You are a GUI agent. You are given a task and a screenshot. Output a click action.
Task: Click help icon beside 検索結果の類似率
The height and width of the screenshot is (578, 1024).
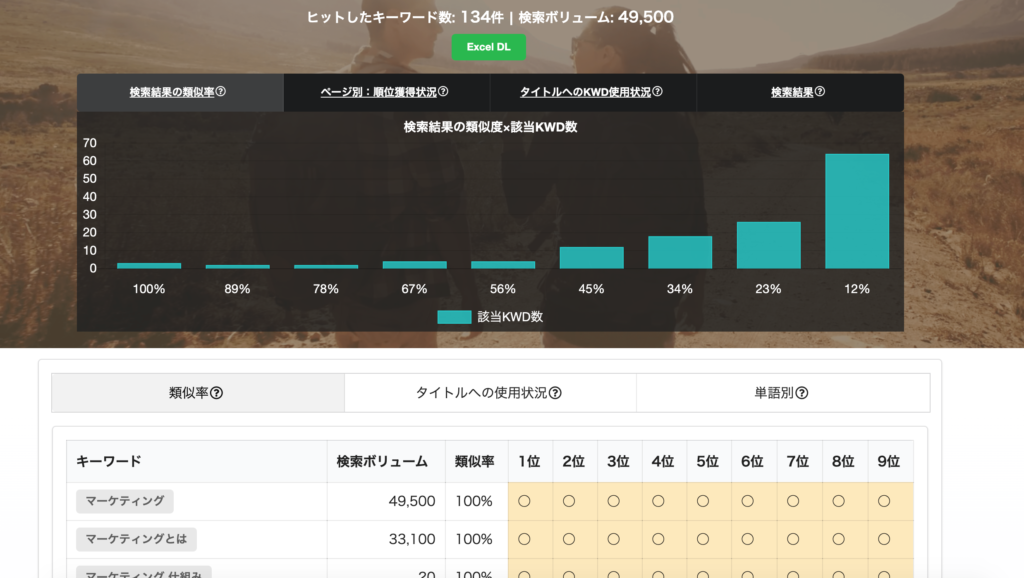[221, 91]
